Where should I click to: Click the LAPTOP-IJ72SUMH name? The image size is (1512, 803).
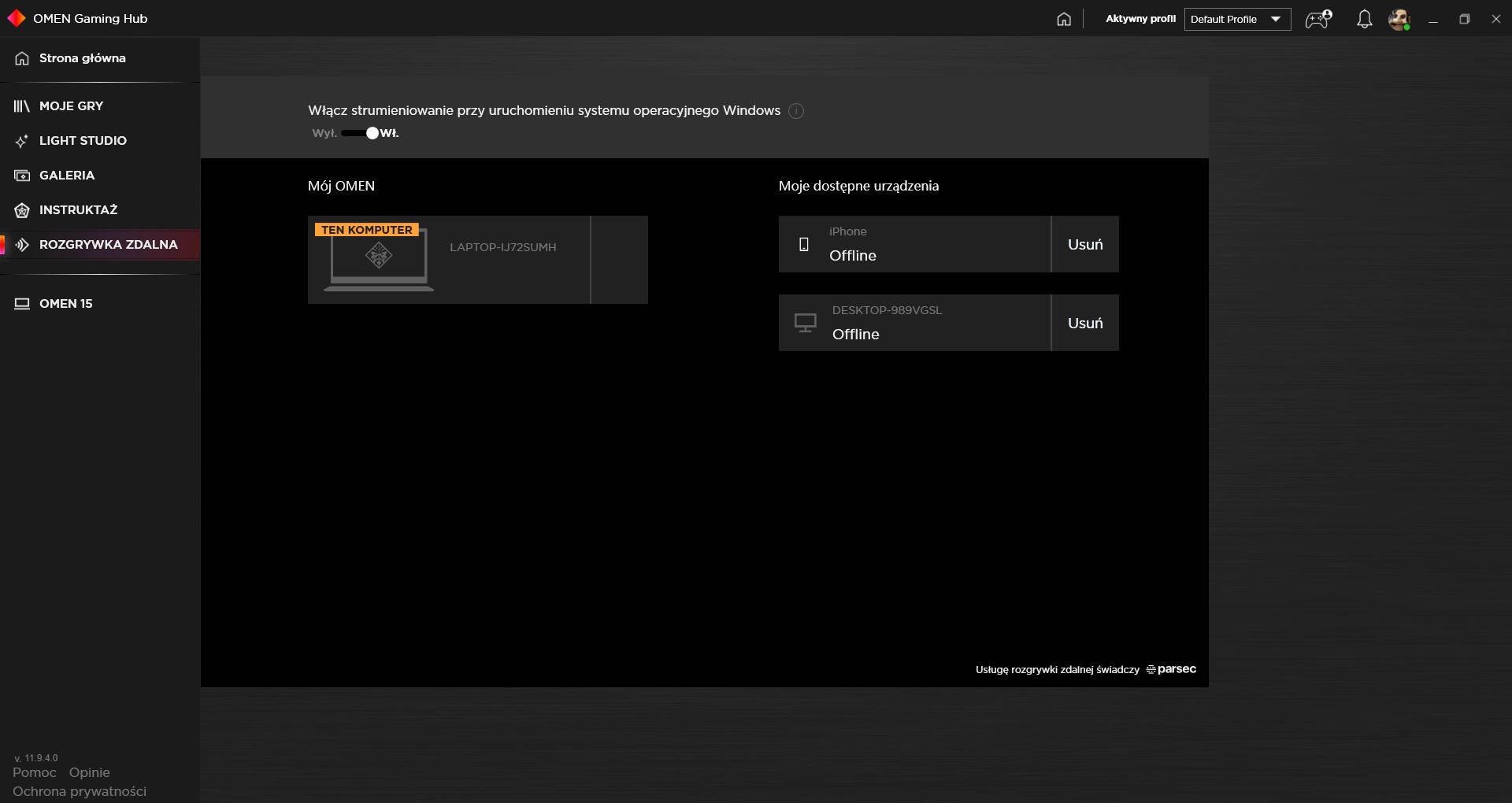(x=502, y=247)
